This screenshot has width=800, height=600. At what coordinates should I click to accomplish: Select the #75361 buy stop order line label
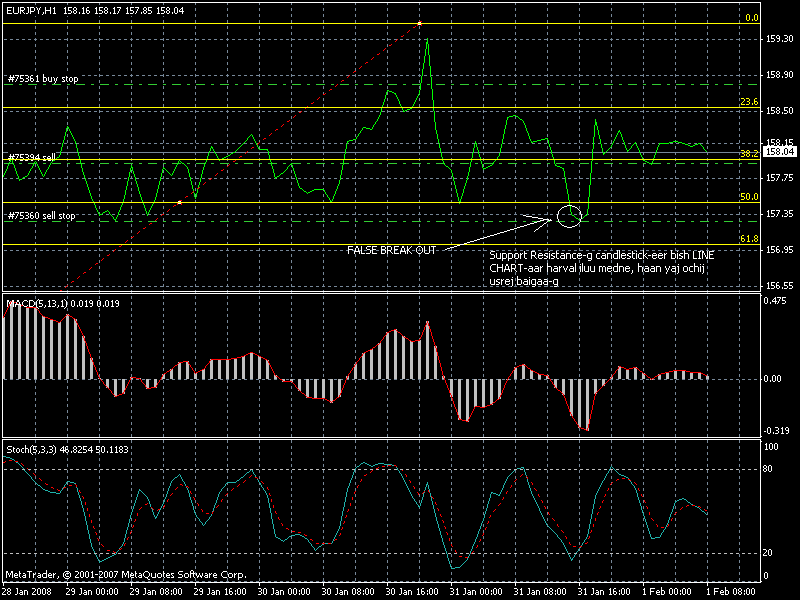(x=44, y=78)
